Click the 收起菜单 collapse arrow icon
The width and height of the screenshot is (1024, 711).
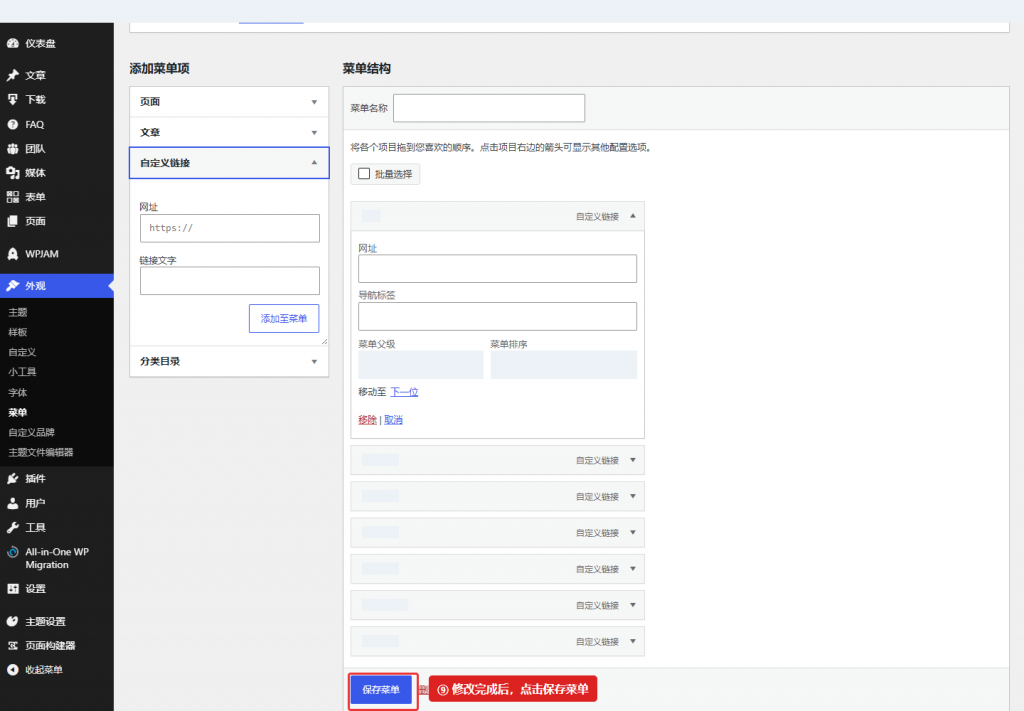point(12,669)
